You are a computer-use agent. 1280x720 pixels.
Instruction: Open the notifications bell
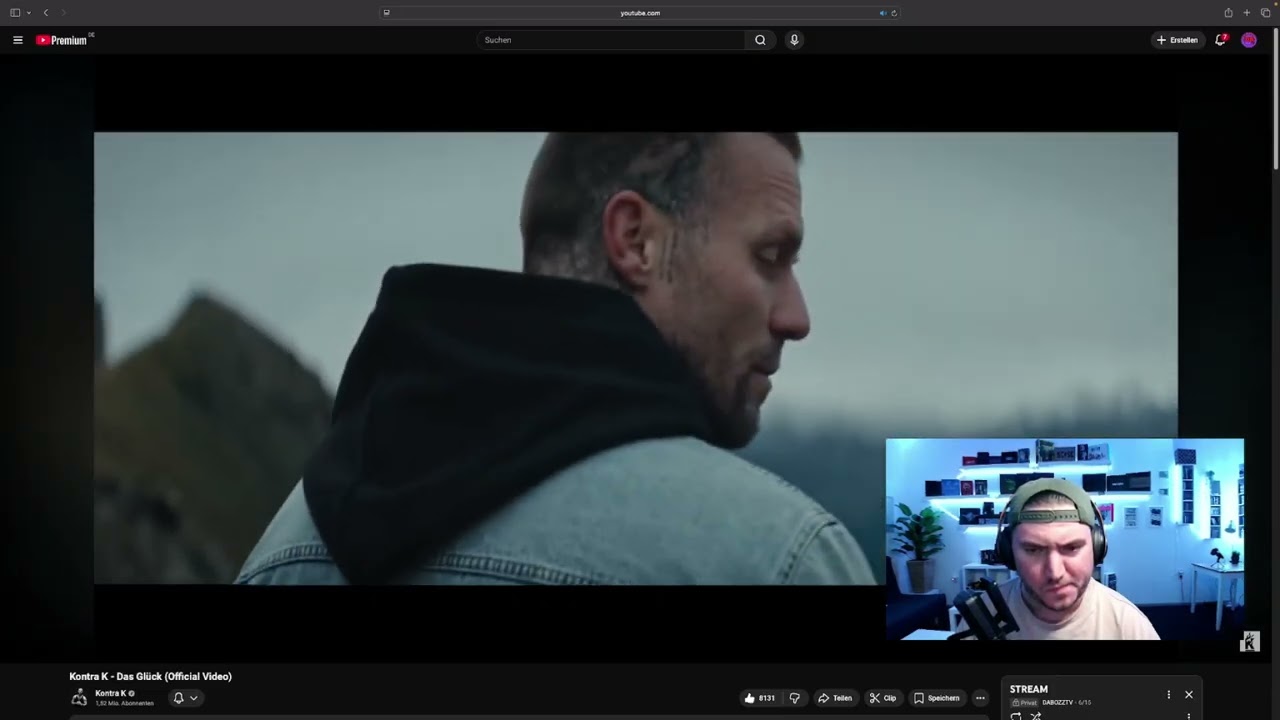coord(1220,40)
